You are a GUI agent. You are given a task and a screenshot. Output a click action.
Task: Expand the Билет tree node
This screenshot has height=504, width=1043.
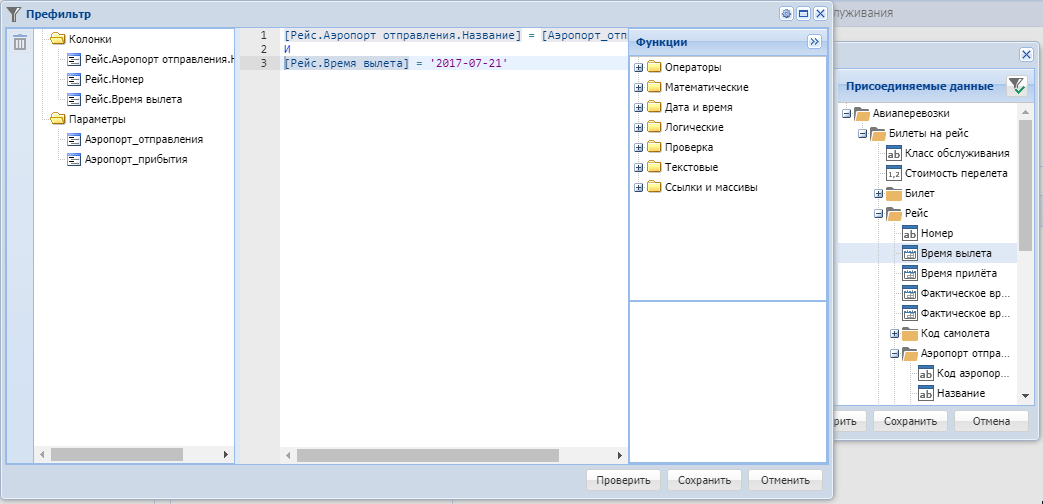click(878, 193)
